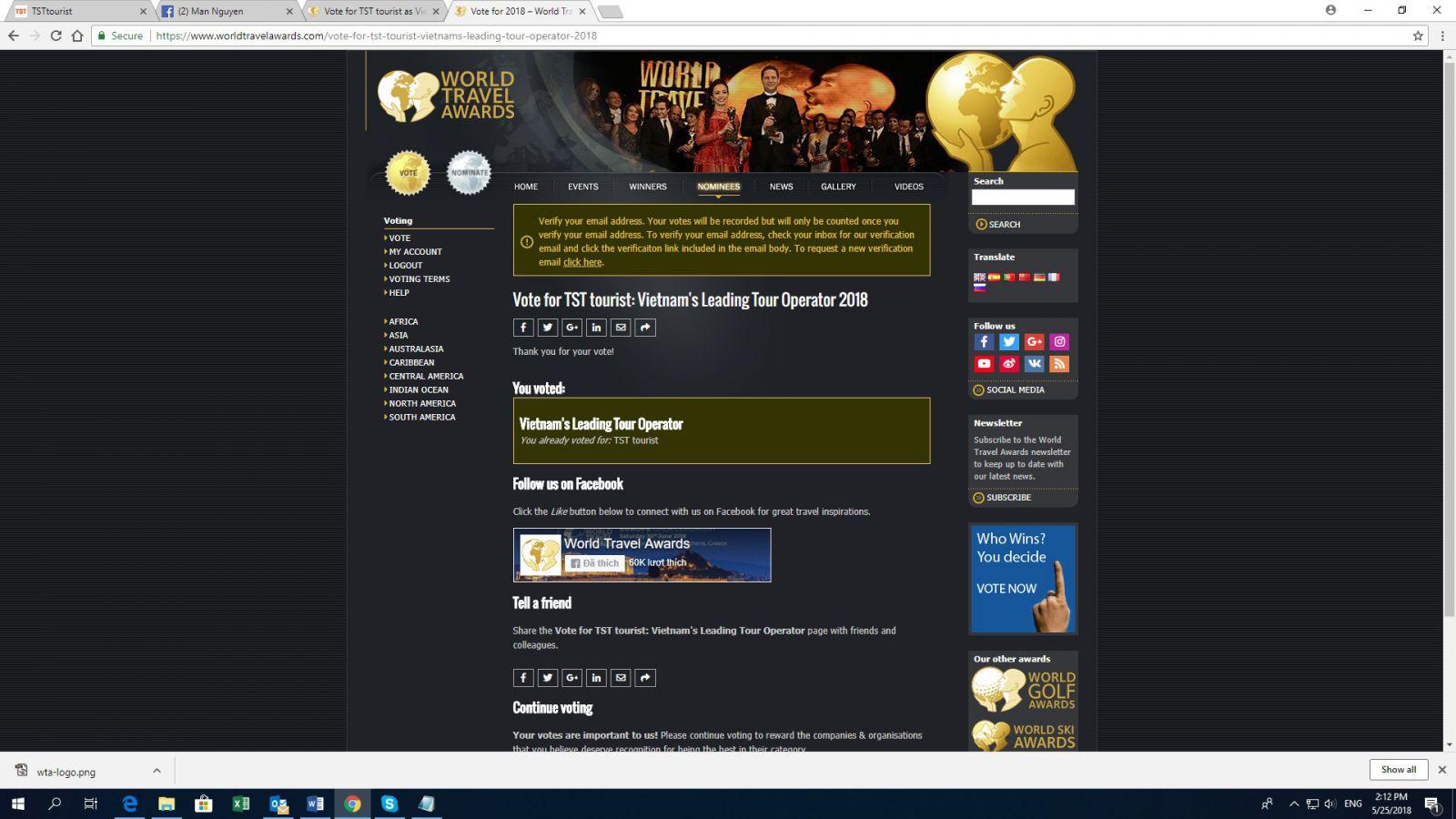
Task: Switch to the TSTtourist browser tab
Action: (77, 11)
